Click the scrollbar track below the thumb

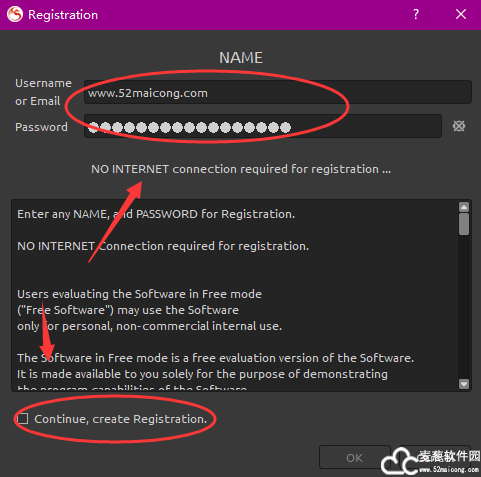click(464, 307)
